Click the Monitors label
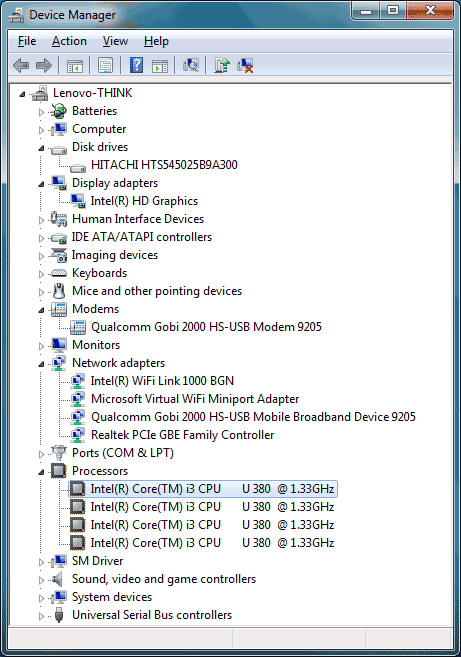 pos(96,345)
